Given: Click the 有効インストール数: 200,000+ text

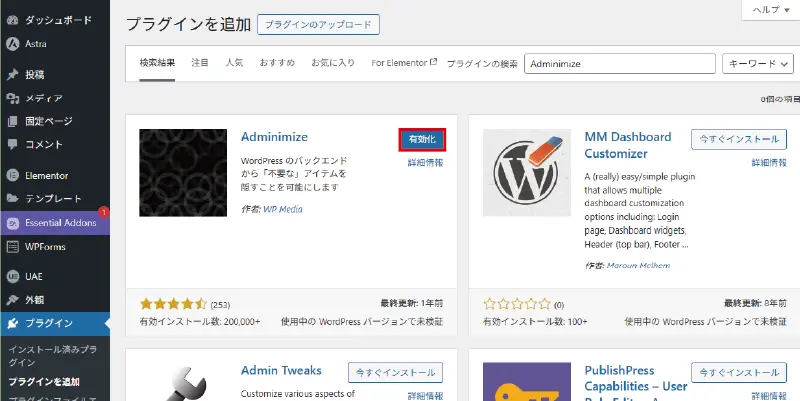Looking at the screenshot, I should (x=200, y=322).
